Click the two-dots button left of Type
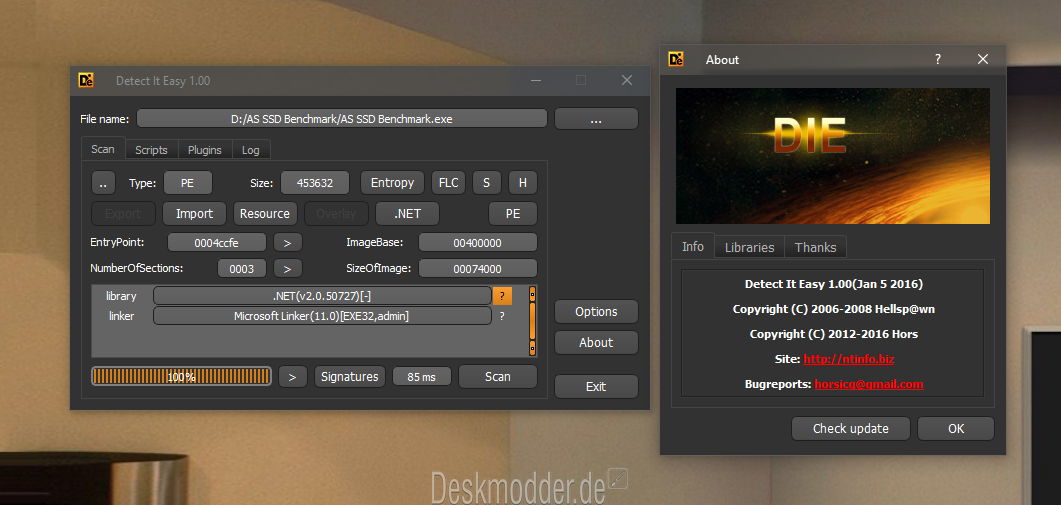Image resolution: width=1061 pixels, height=505 pixels. point(103,183)
